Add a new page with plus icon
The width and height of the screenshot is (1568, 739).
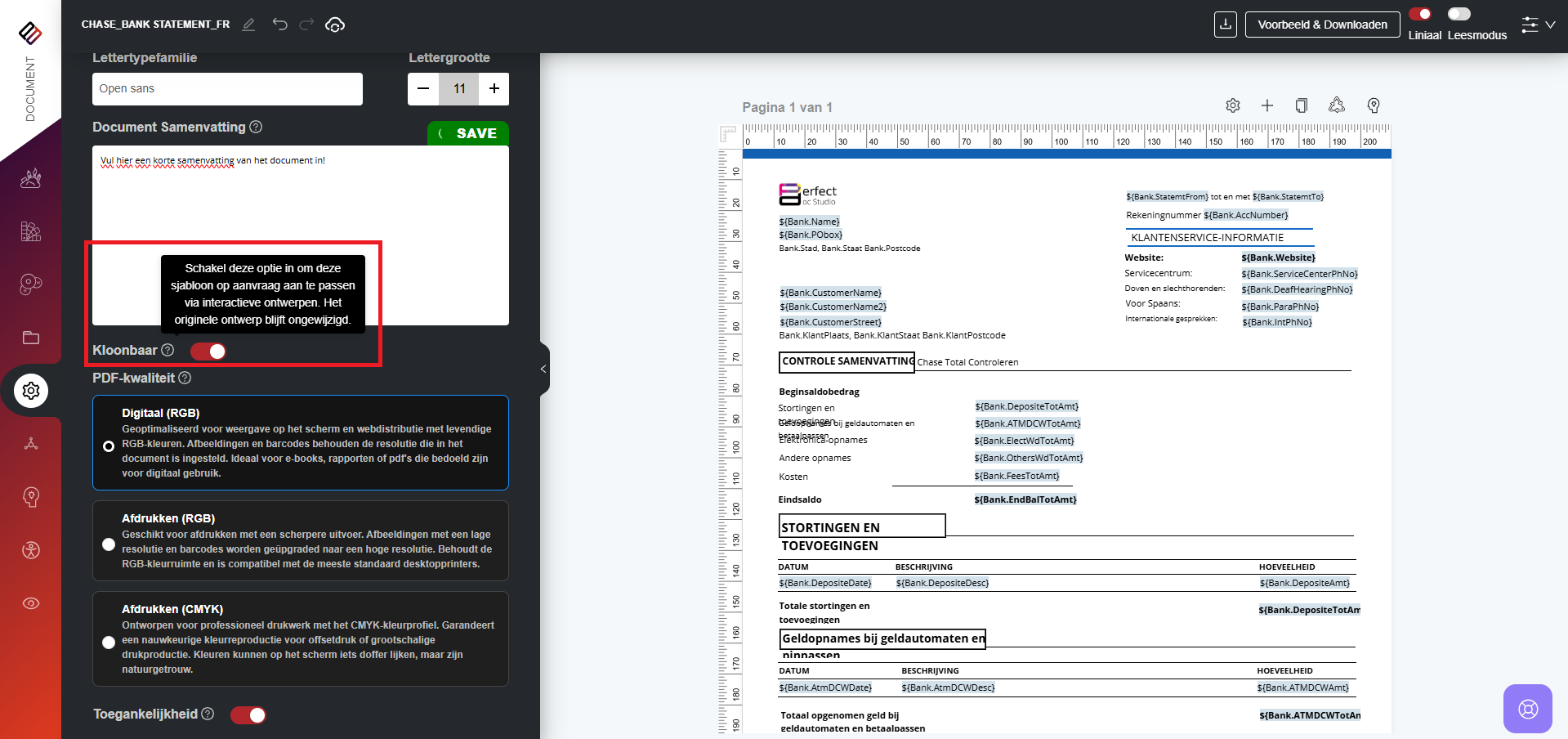tap(1267, 105)
